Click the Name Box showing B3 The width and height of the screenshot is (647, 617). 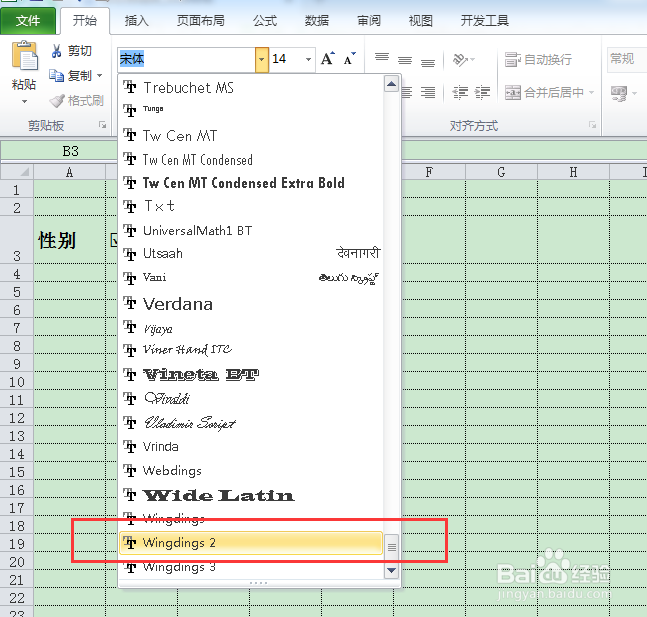(x=59, y=151)
